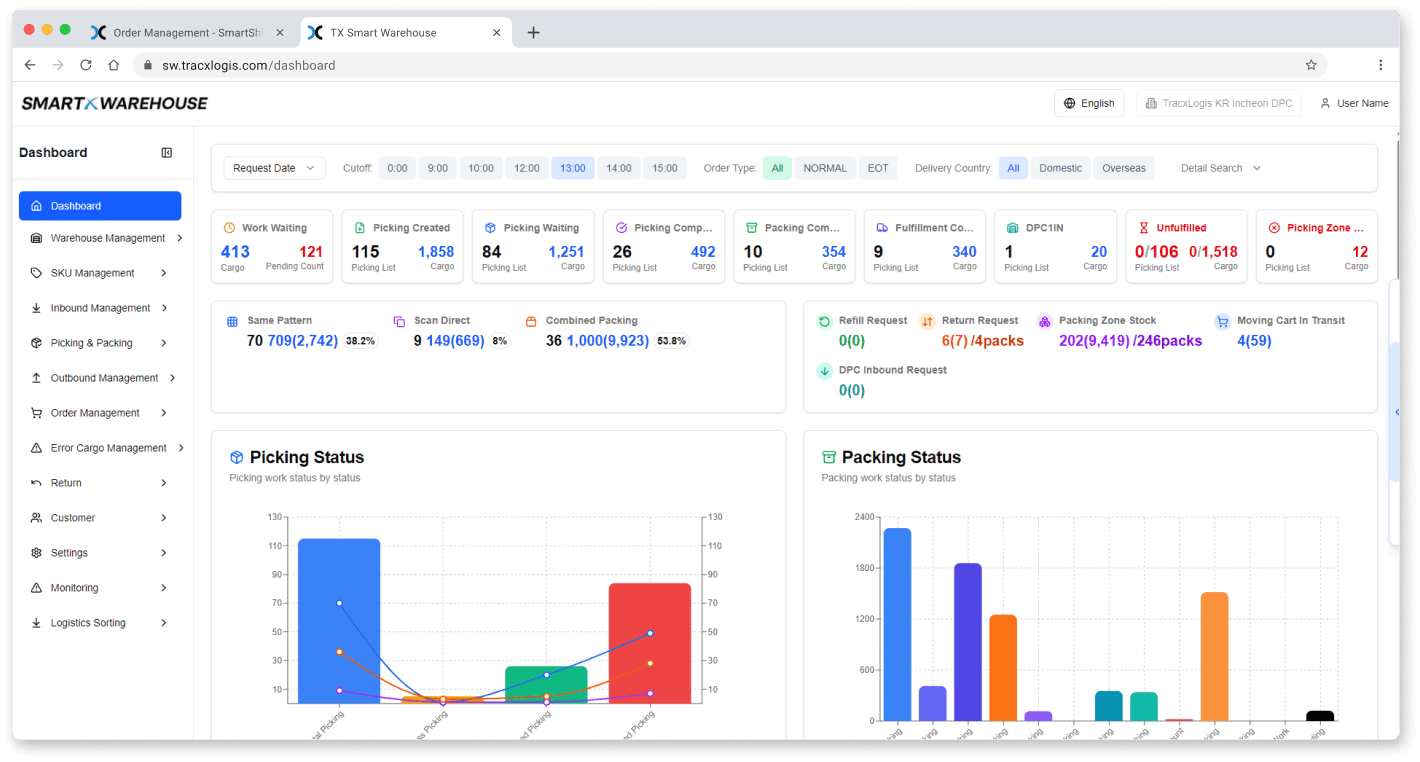Screen dimensions: 1420x762
Task: Enable the EOT order type filter
Action: pyautogui.click(x=878, y=168)
